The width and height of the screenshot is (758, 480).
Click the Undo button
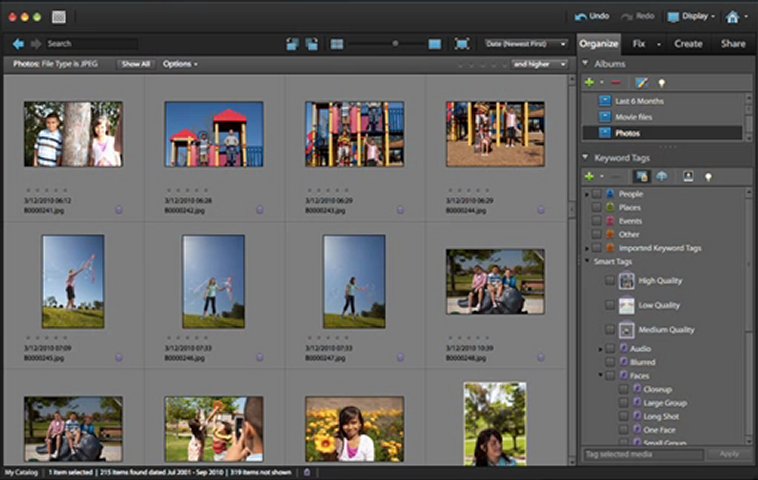point(592,16)
